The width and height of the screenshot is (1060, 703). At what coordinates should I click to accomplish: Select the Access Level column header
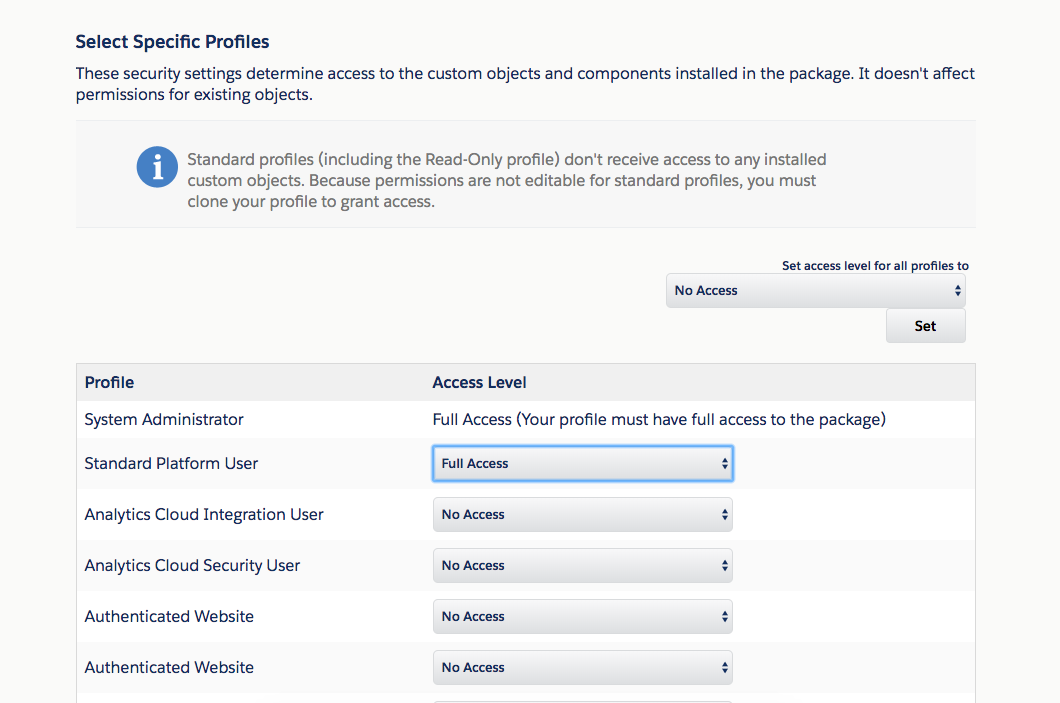coord(479,383)
